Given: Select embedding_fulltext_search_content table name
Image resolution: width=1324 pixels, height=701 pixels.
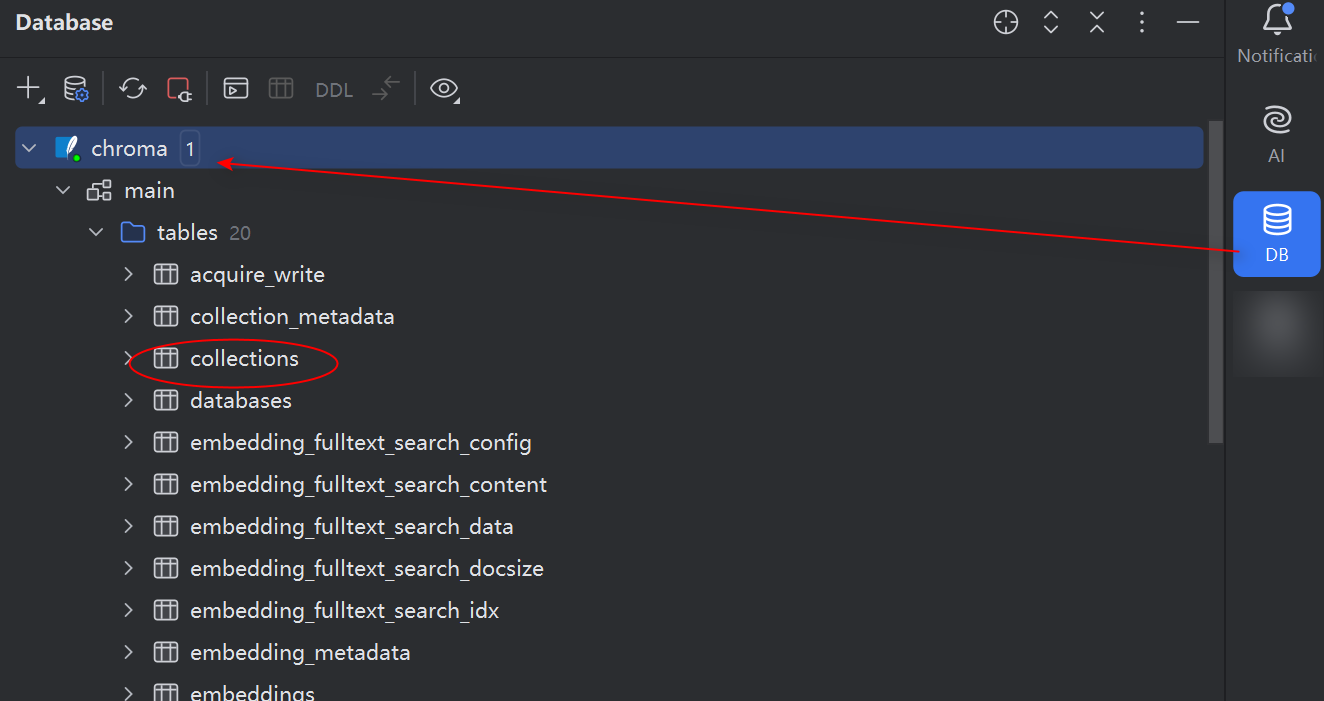Looking at the screenshot, I should 368,484.
